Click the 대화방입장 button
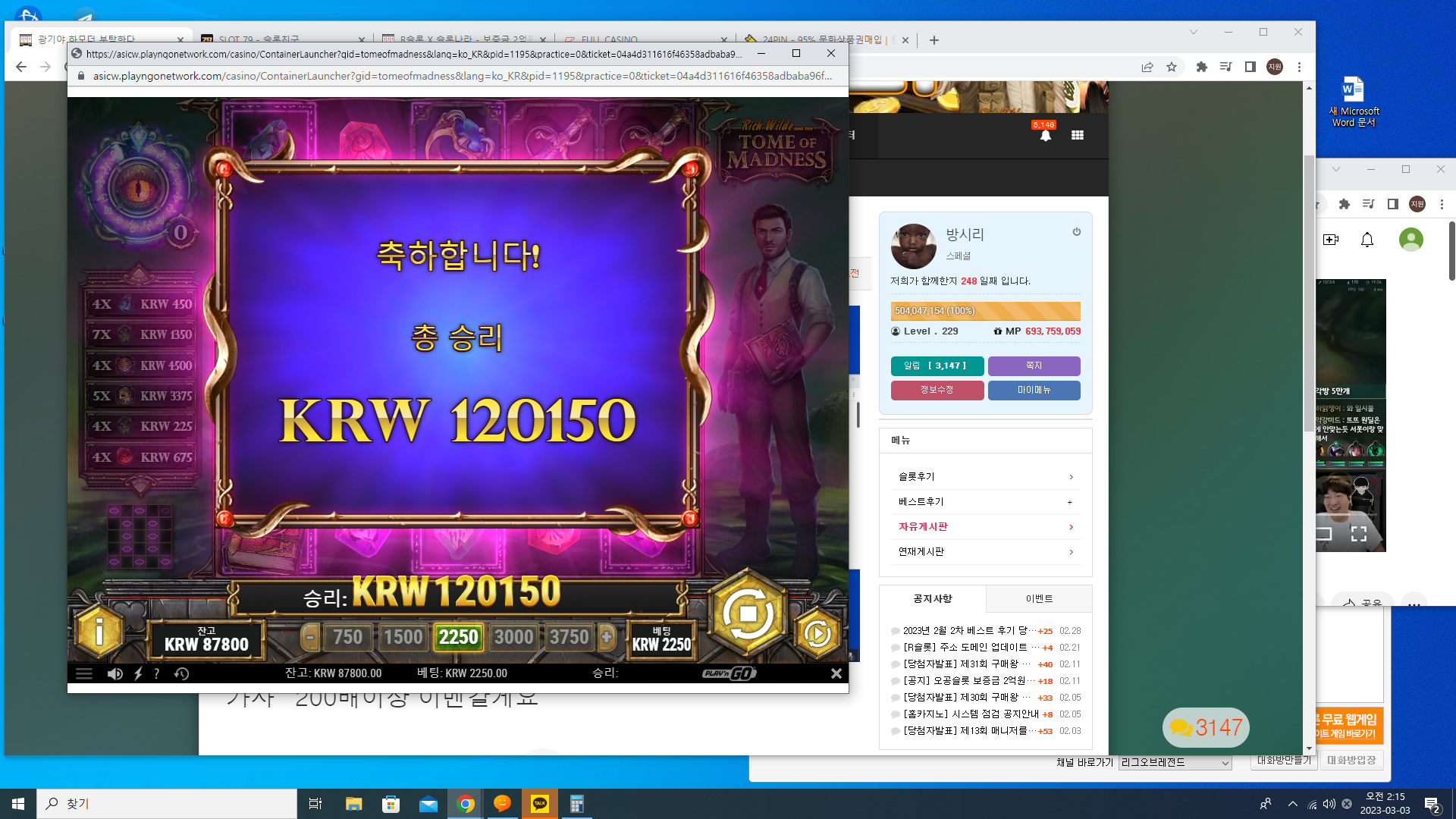The image size is (1456, 819). [x=1351, y=760]
